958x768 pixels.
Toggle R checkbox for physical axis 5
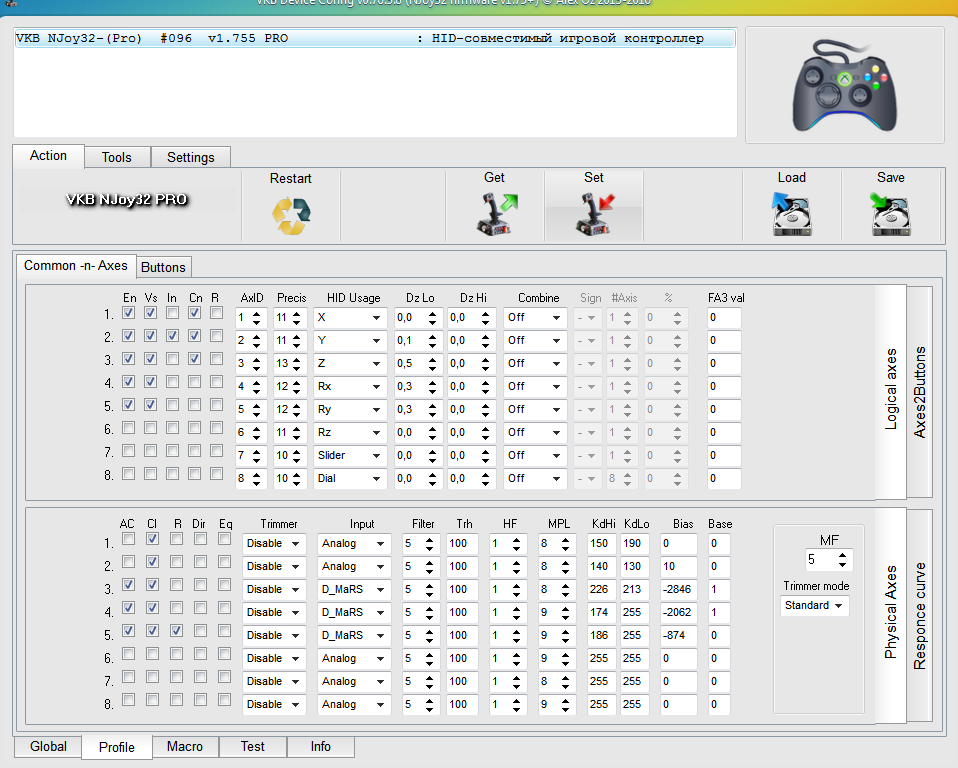pos(177,631)
